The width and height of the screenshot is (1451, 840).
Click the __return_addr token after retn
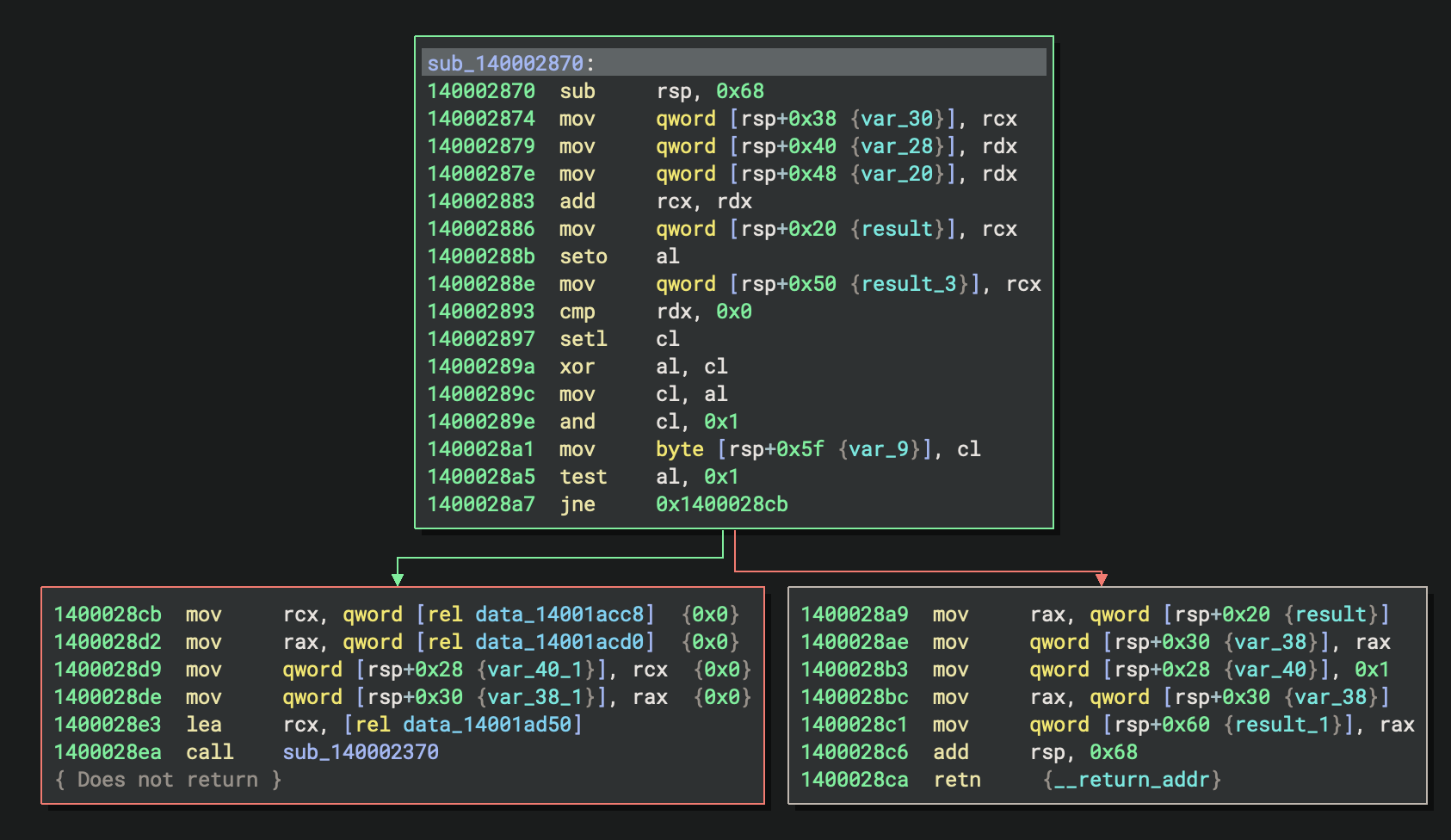coord(1132,780)
